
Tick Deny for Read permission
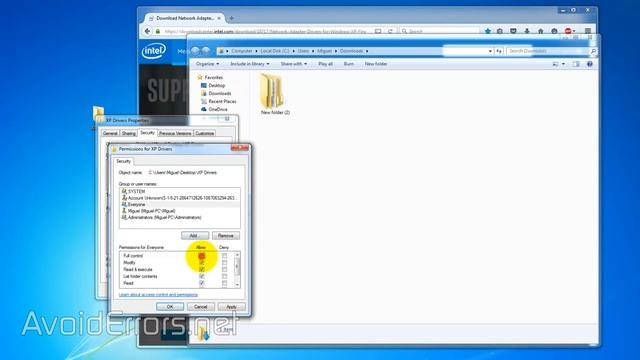coord(224,283)
